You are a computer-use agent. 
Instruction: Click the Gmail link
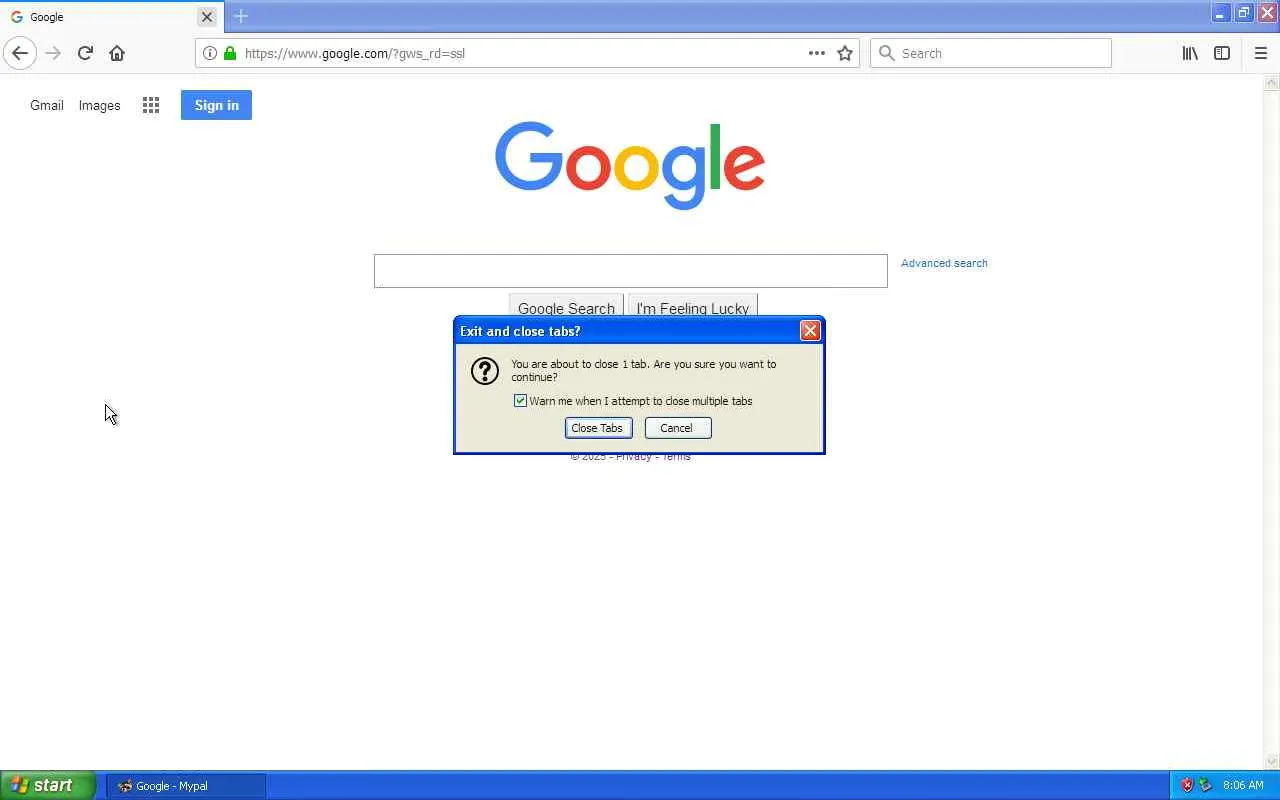pos(47,105)
